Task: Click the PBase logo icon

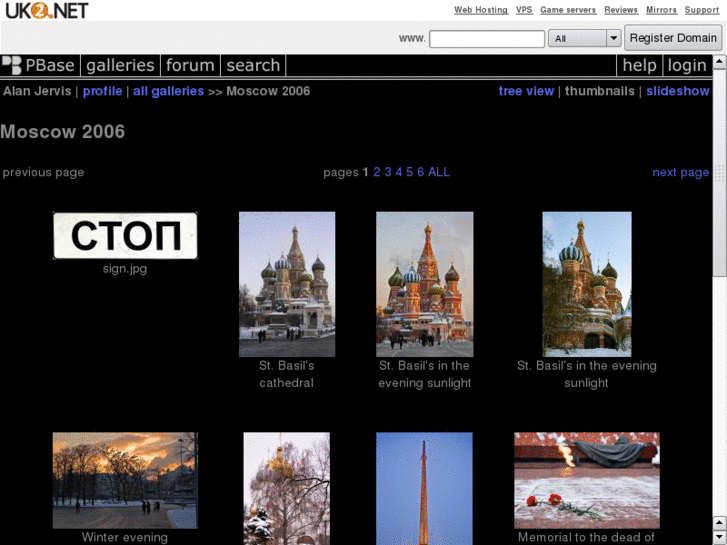Action: [12, 65]
